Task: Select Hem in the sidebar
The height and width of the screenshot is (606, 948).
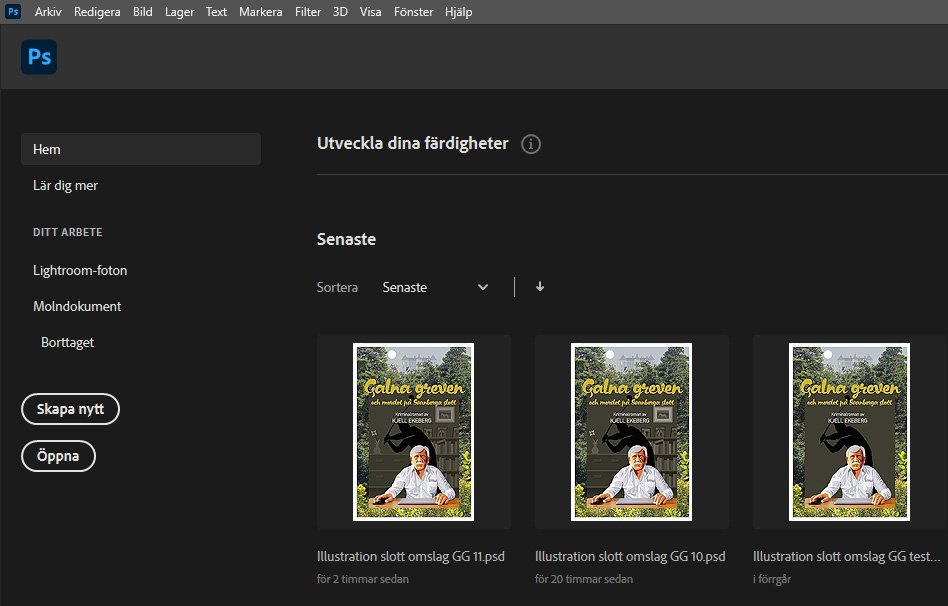Action: [140, 149]
